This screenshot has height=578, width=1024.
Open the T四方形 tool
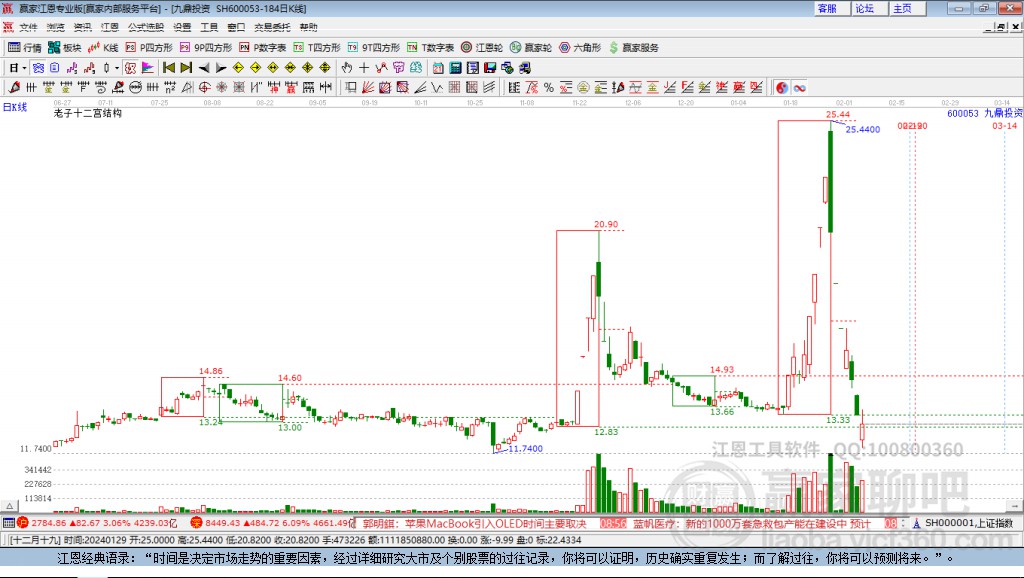click(x=317, y=48)
